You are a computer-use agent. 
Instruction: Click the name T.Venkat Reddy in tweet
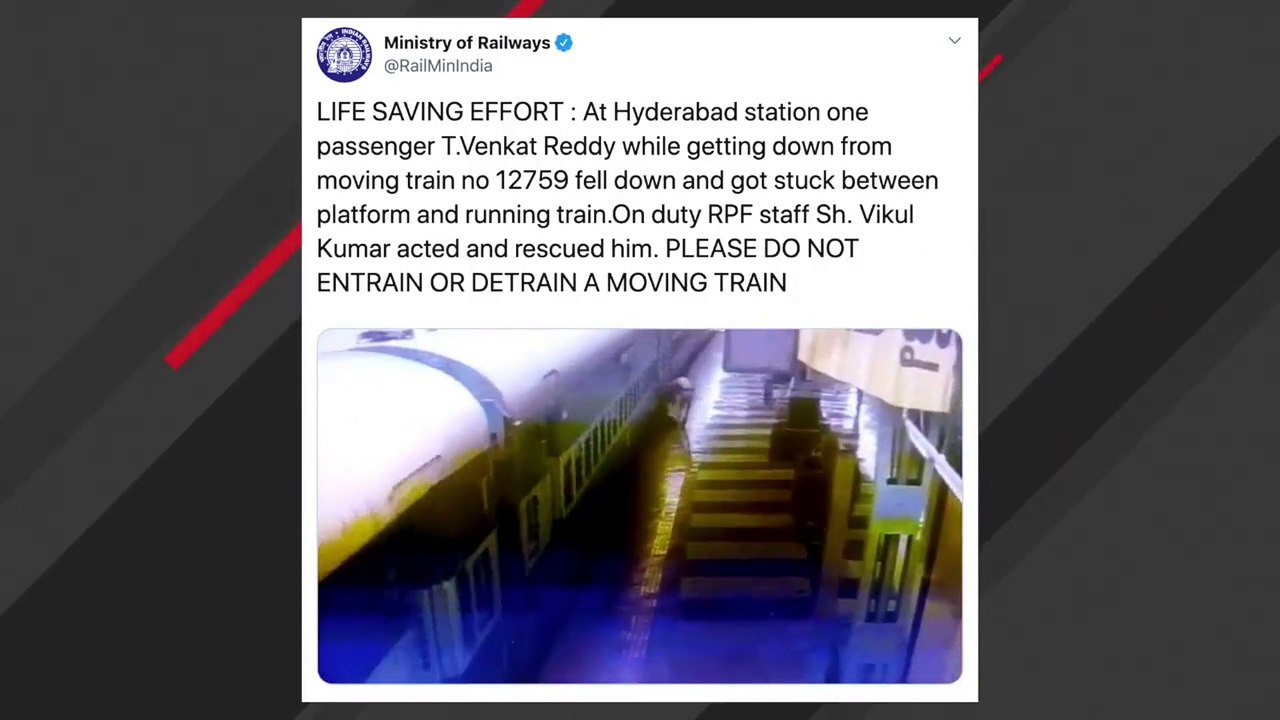click(528, 146)
